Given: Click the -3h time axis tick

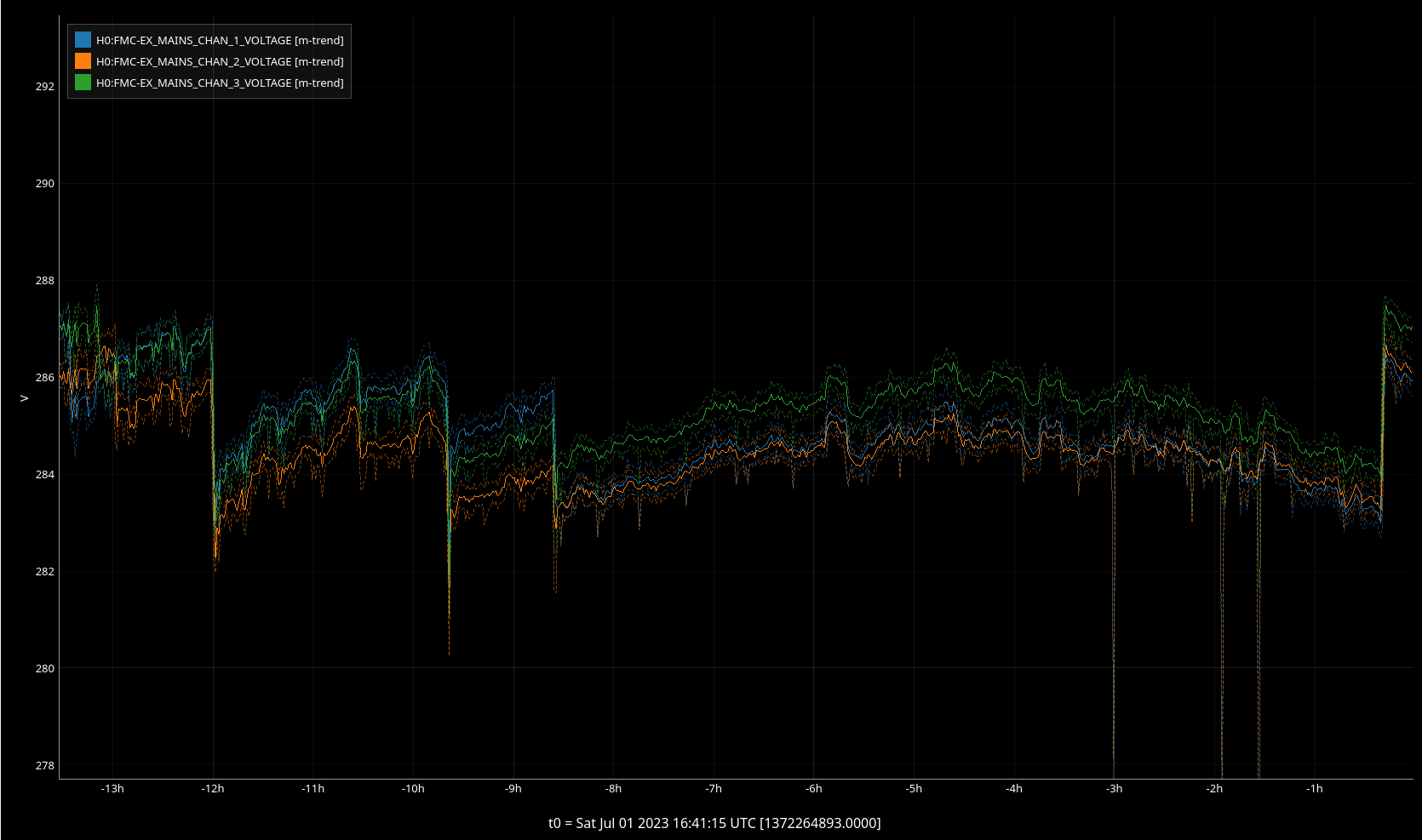Looking at the screenshot, I should click(1115, 789).
